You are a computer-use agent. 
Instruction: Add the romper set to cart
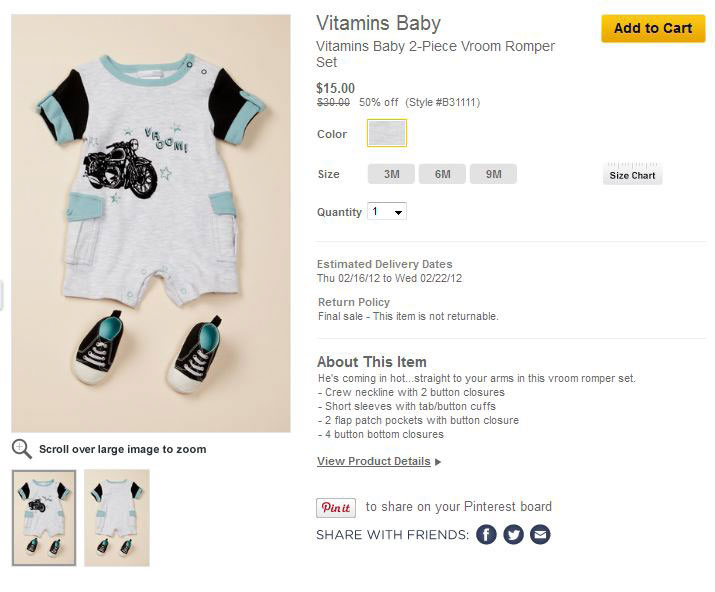(652, 28)
